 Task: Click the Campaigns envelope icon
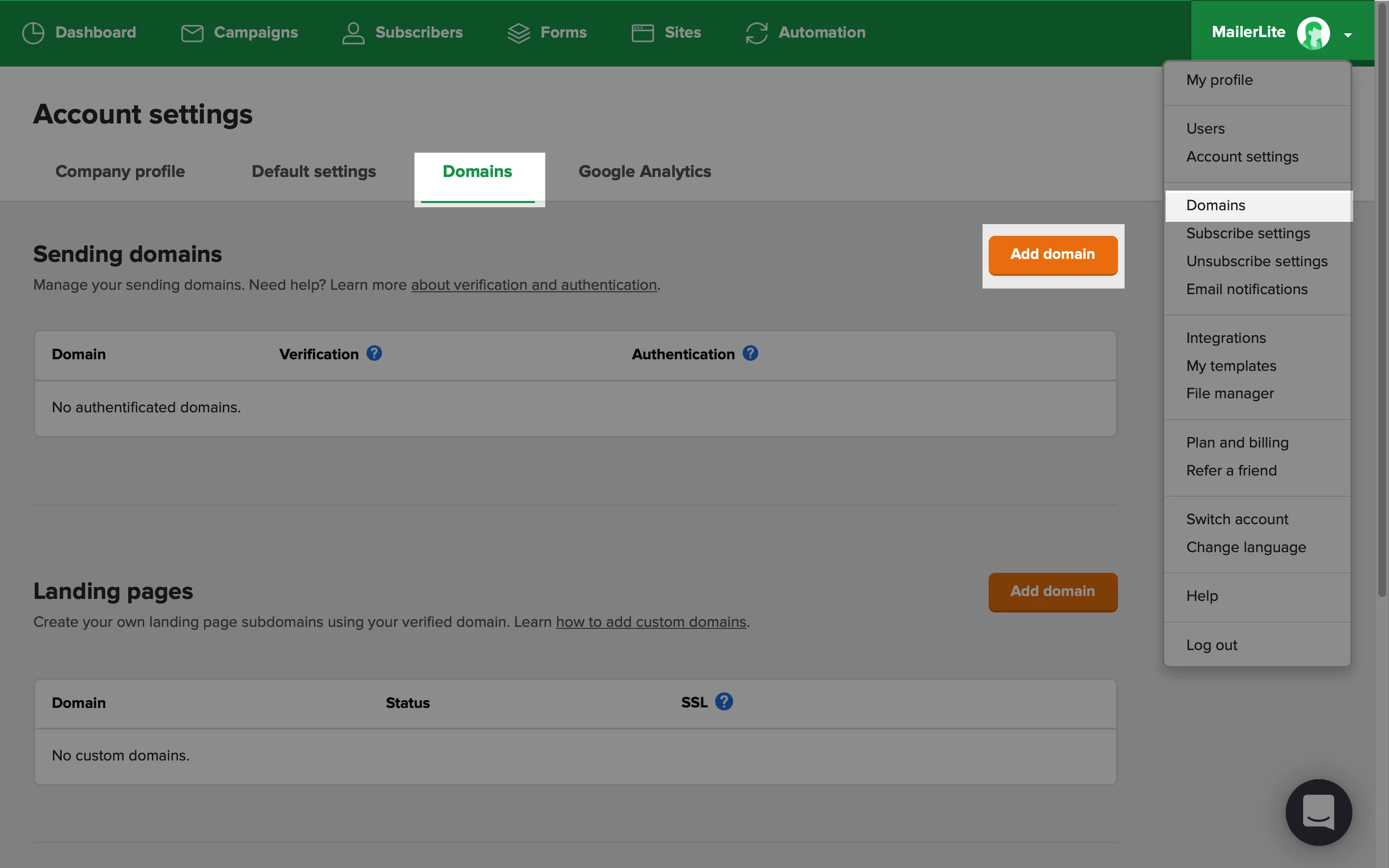pyautogui.click(x=192, y=33)
